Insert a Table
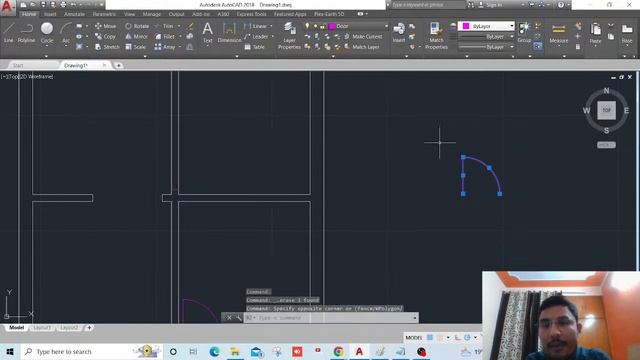 point(255,47)
